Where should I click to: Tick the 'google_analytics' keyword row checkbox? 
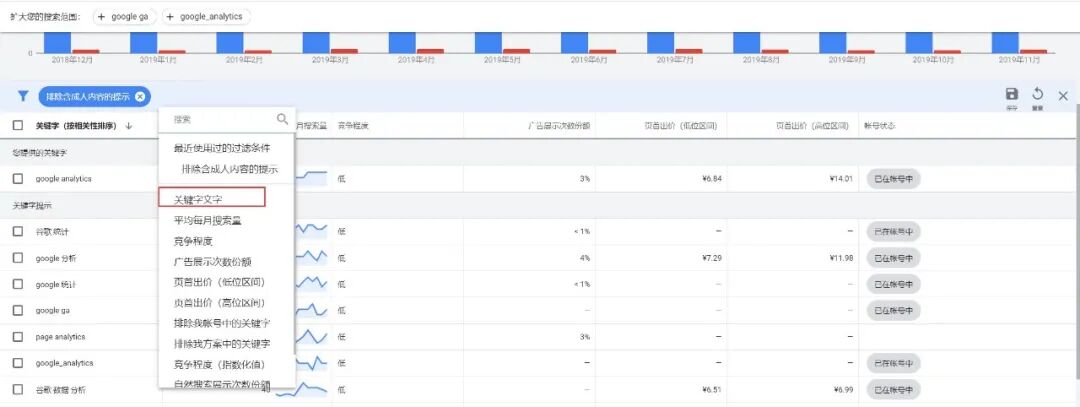pos(18,363)
